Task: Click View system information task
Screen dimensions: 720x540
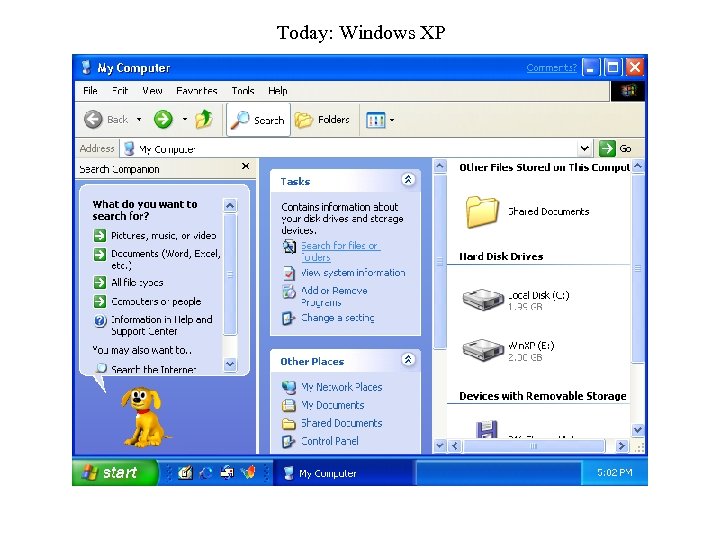Action: (353, 273)
